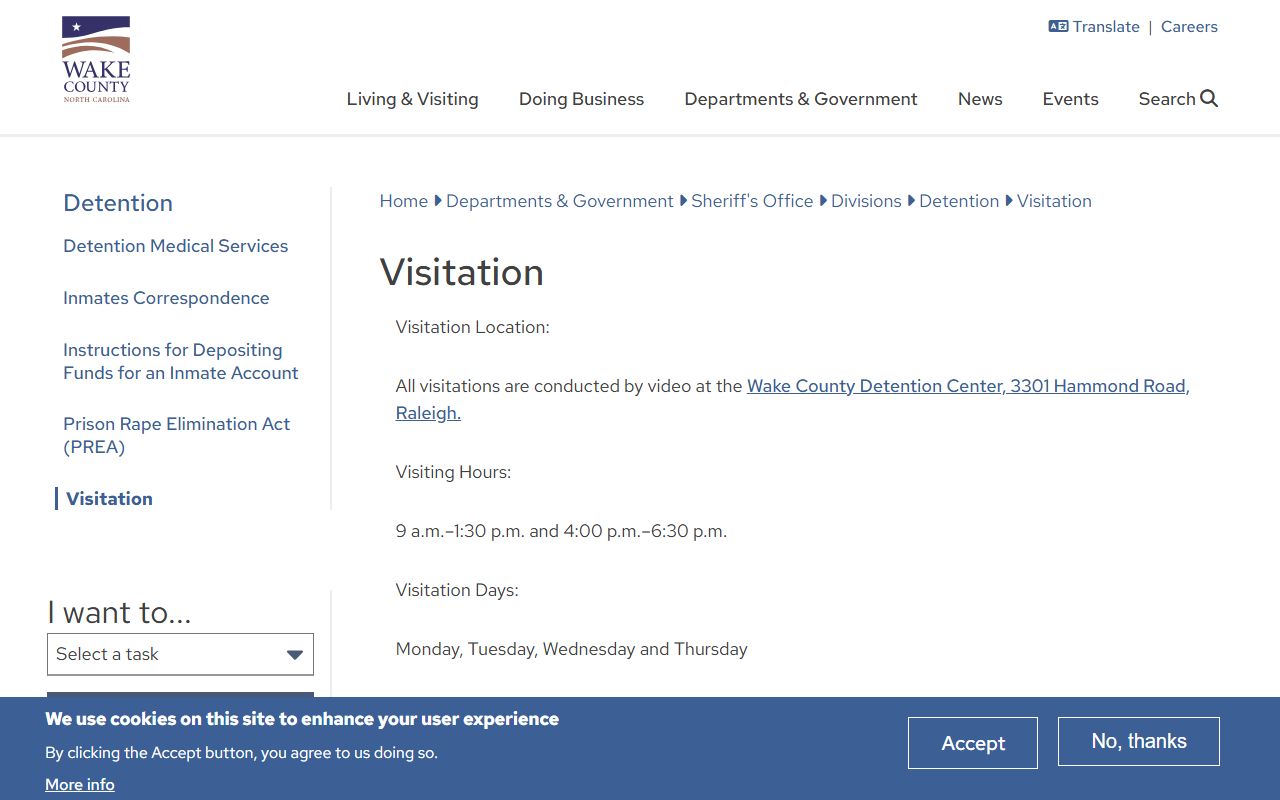This screenshot has width=1280, height=800.
Task: Click the Search text in navigation
Action: [1167, 99]
